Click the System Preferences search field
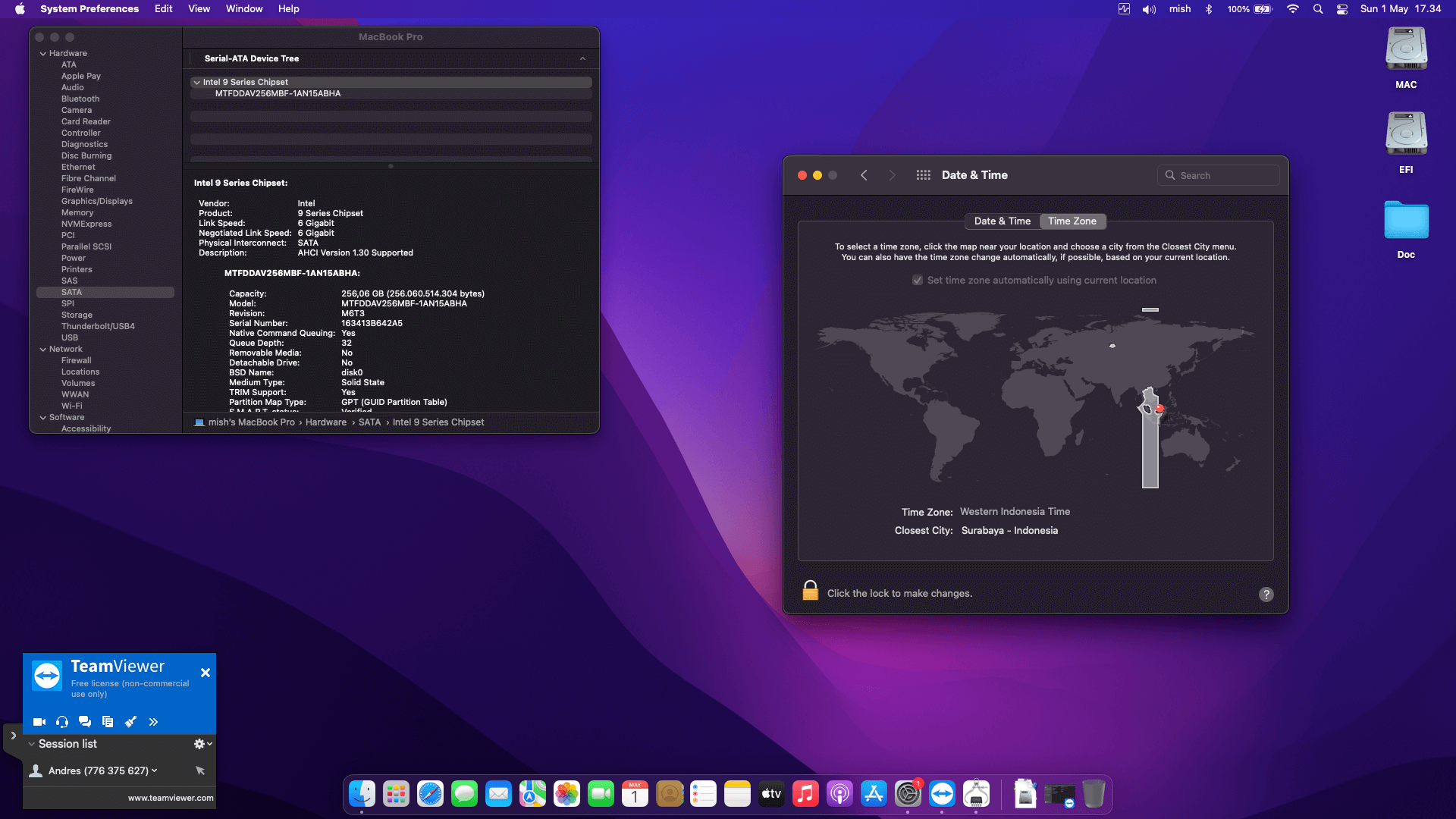This screenshot has width=1456, height=819. click(x=1219, y=175)
